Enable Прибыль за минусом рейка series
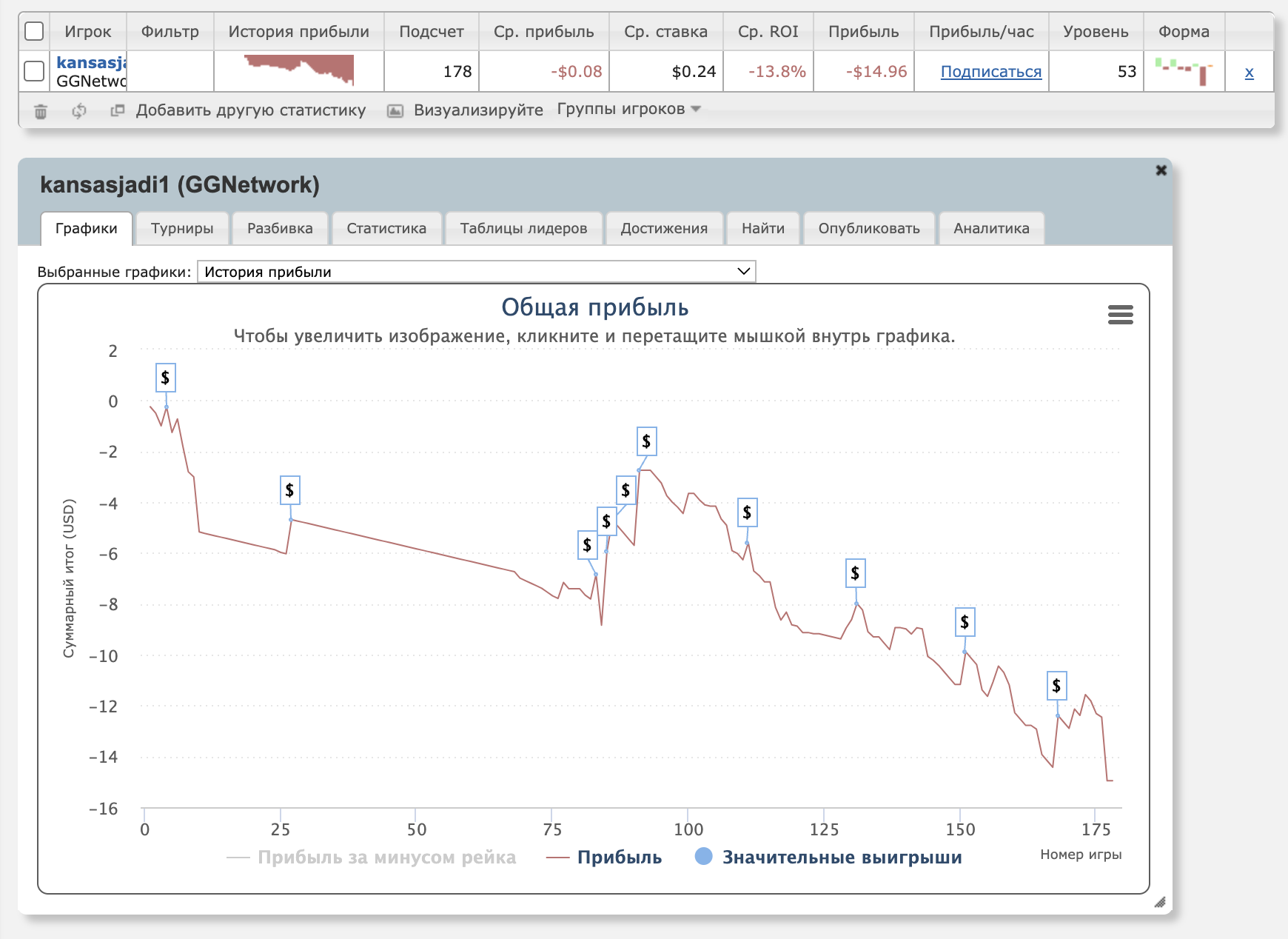Viewport: 1288px width, 939px height. point(372,857)
